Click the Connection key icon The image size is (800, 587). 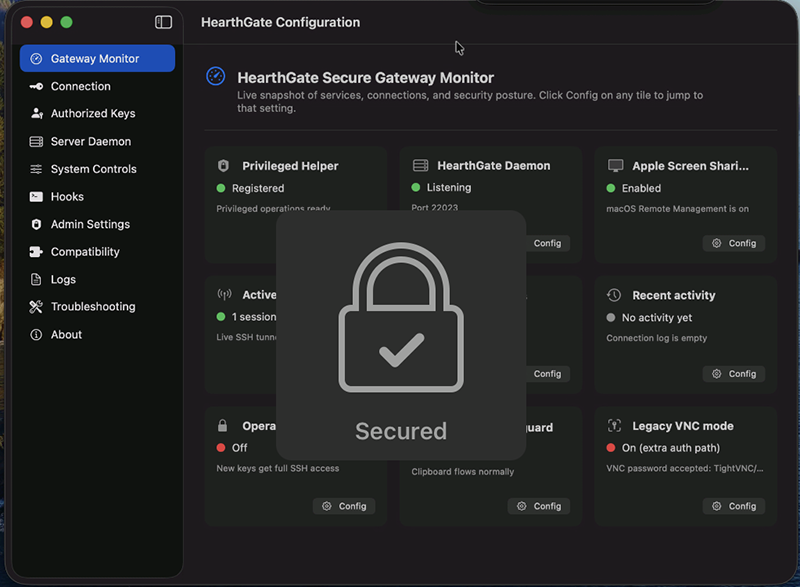(x=36, y=86)
